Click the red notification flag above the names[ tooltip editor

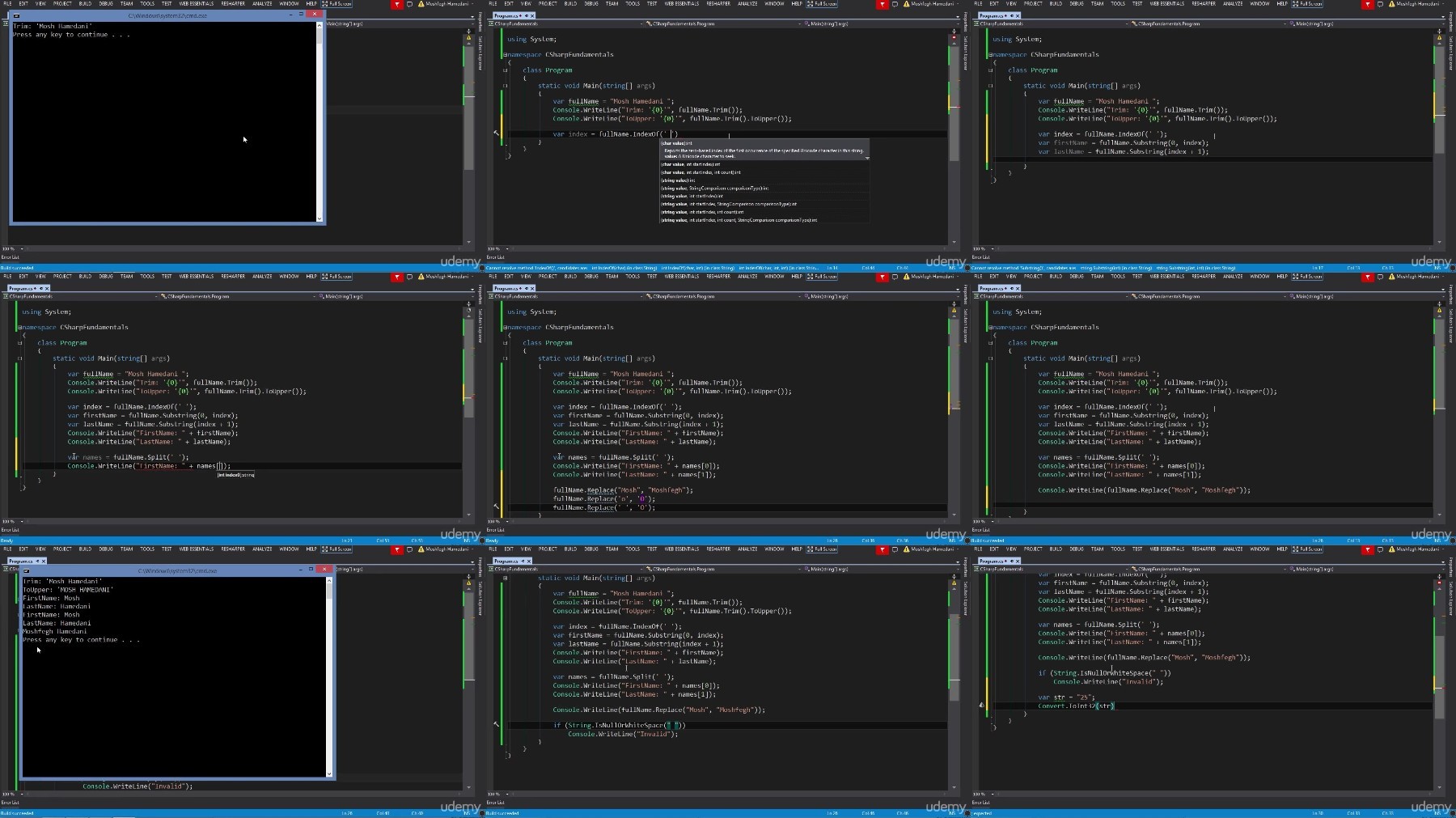coord(397,277)
